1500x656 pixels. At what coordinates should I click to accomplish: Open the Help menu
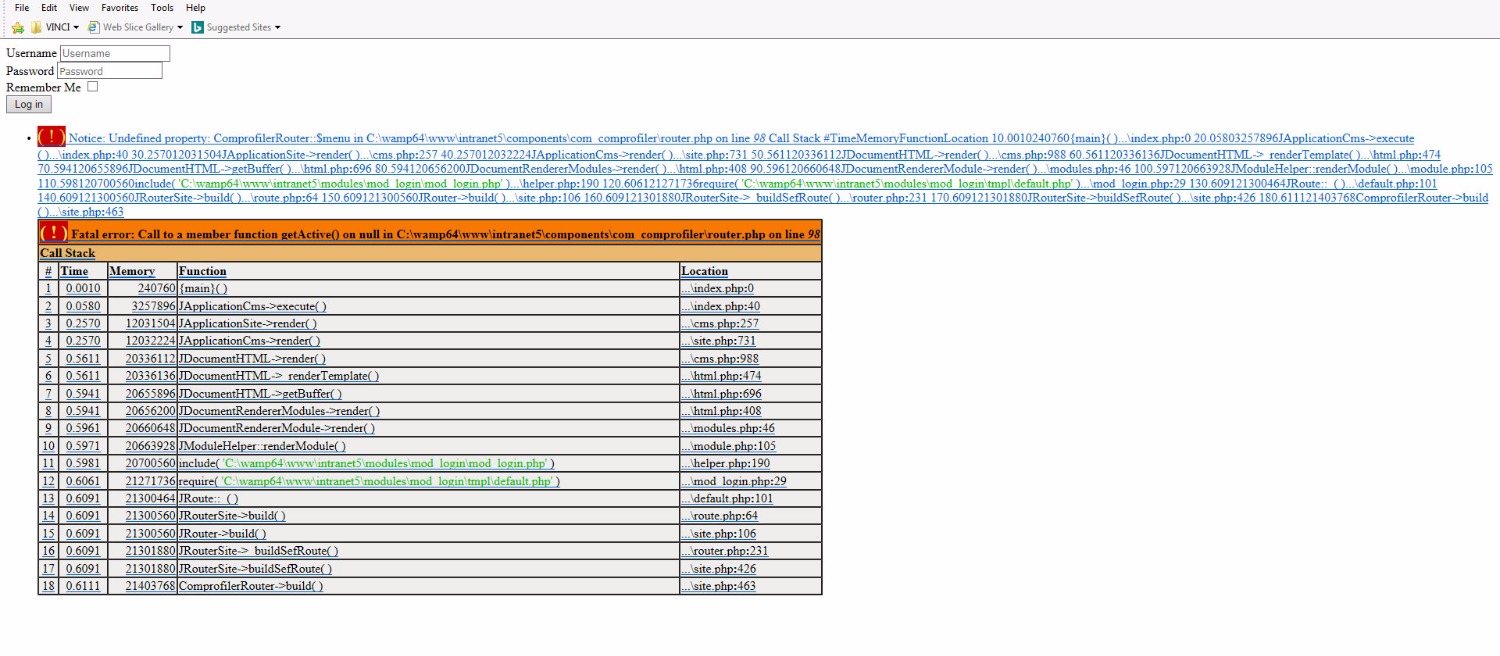tap(196, 8)
